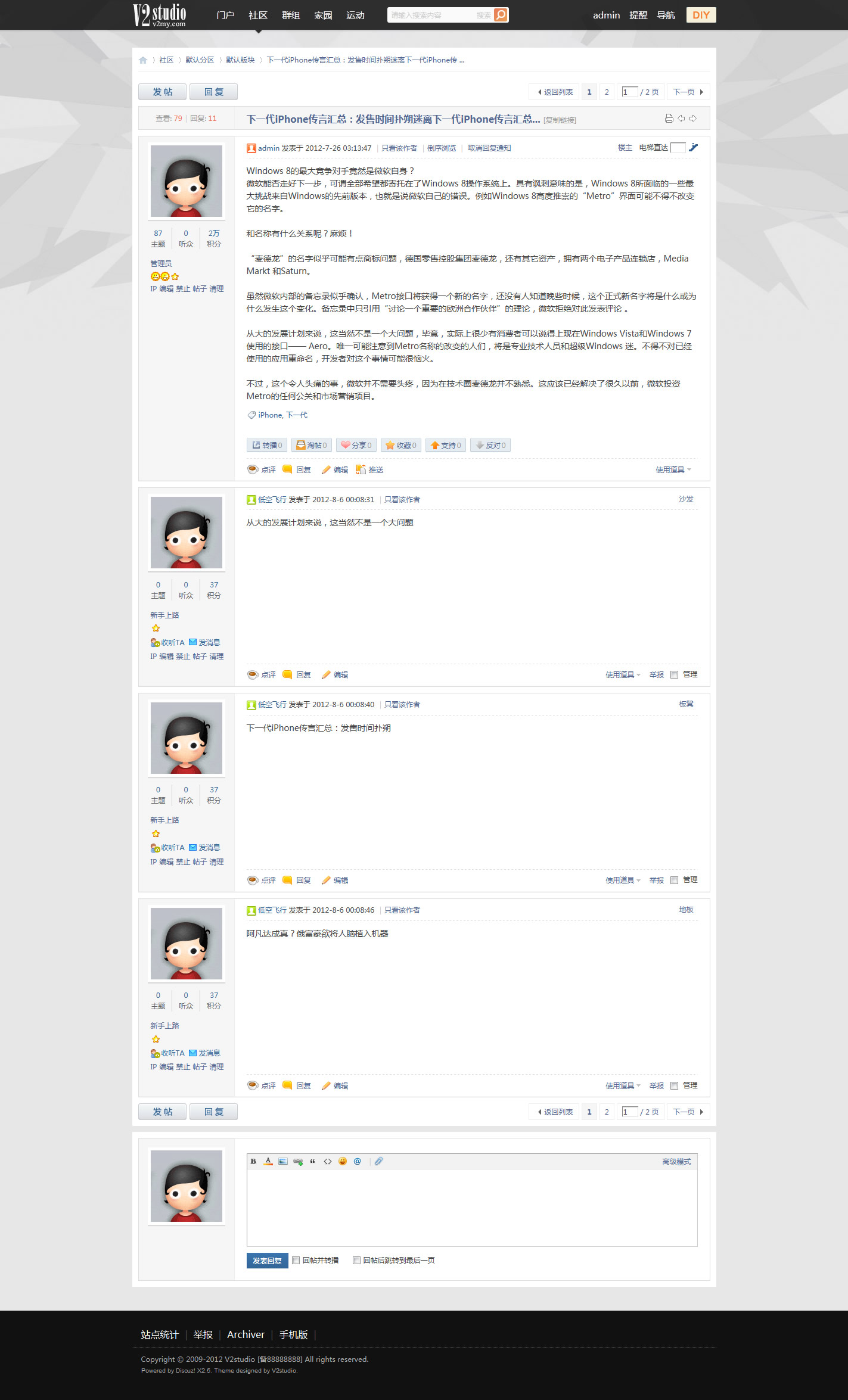Click 发消息 in the 沙发 post sidebar
Image resolution: width=848 pixels, height=1400 pixels.
[204, 642]
